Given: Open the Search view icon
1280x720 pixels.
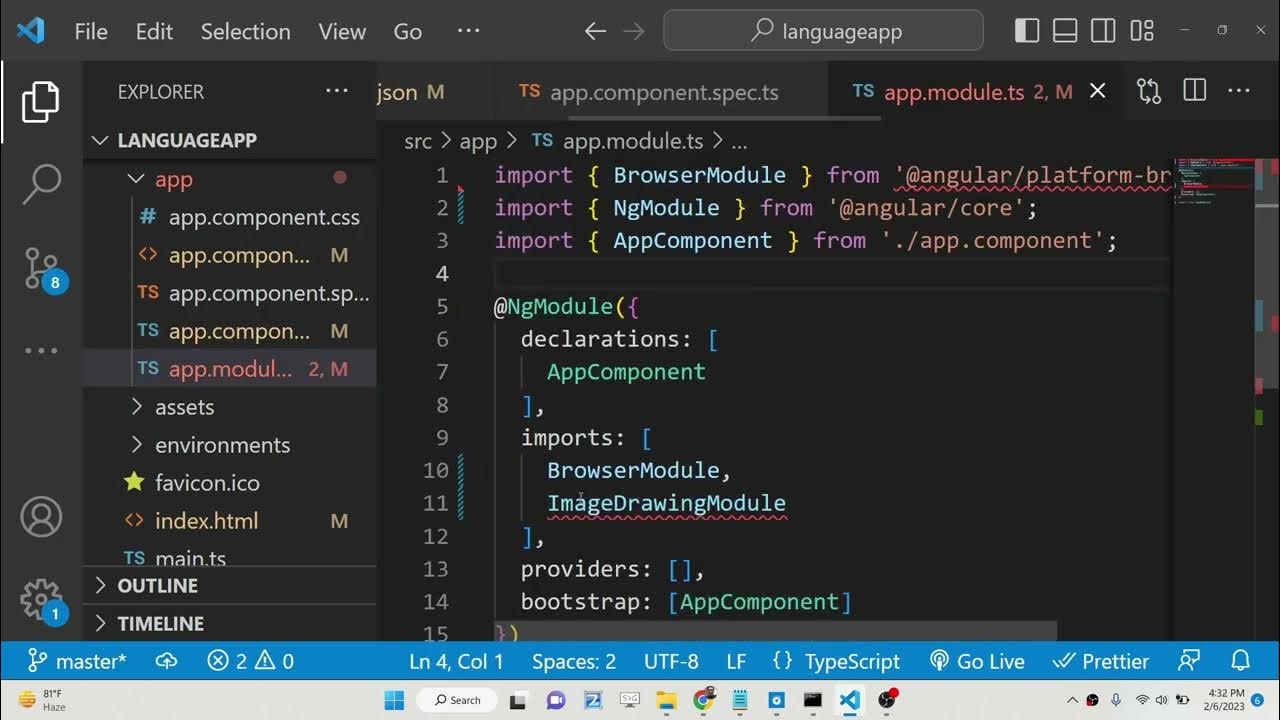Looking at the screenshot, I should (41, 183).
